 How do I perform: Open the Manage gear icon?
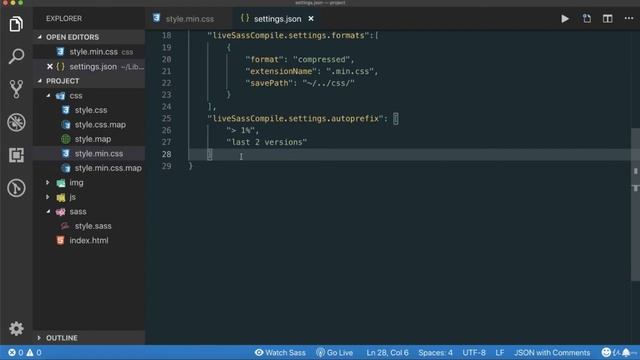point(16,329)
